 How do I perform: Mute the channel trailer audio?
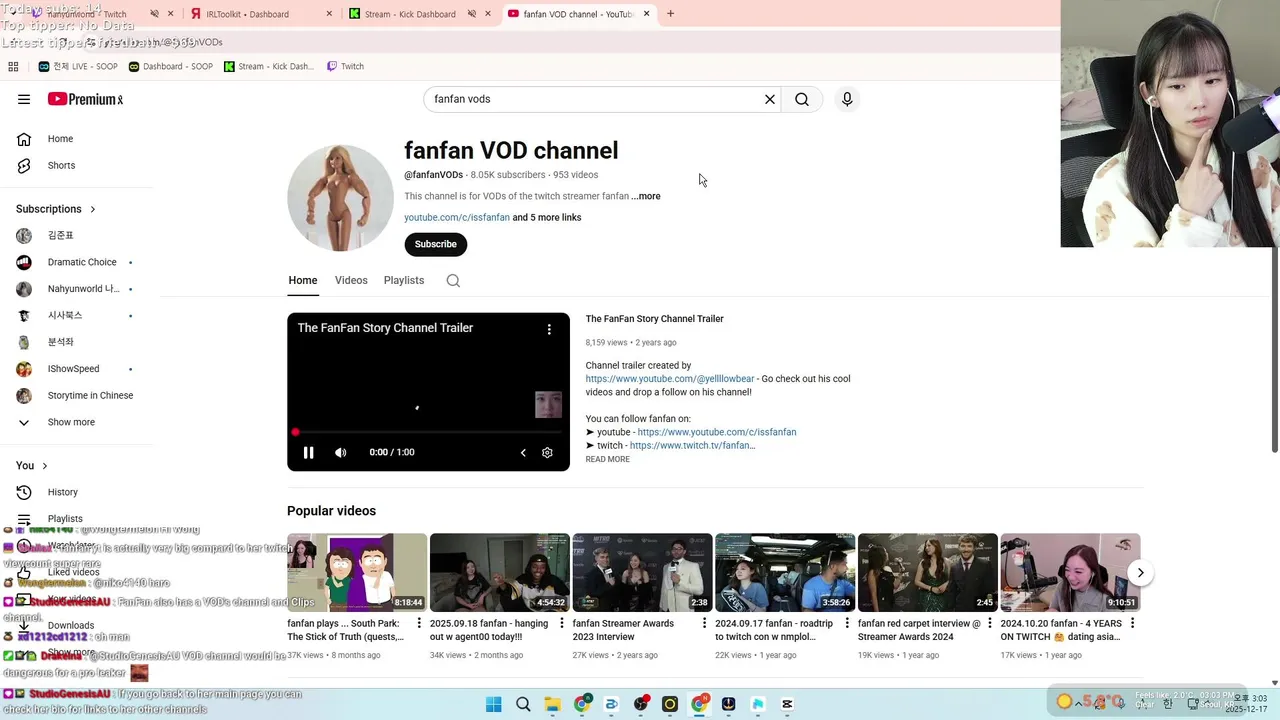point(341,452)
